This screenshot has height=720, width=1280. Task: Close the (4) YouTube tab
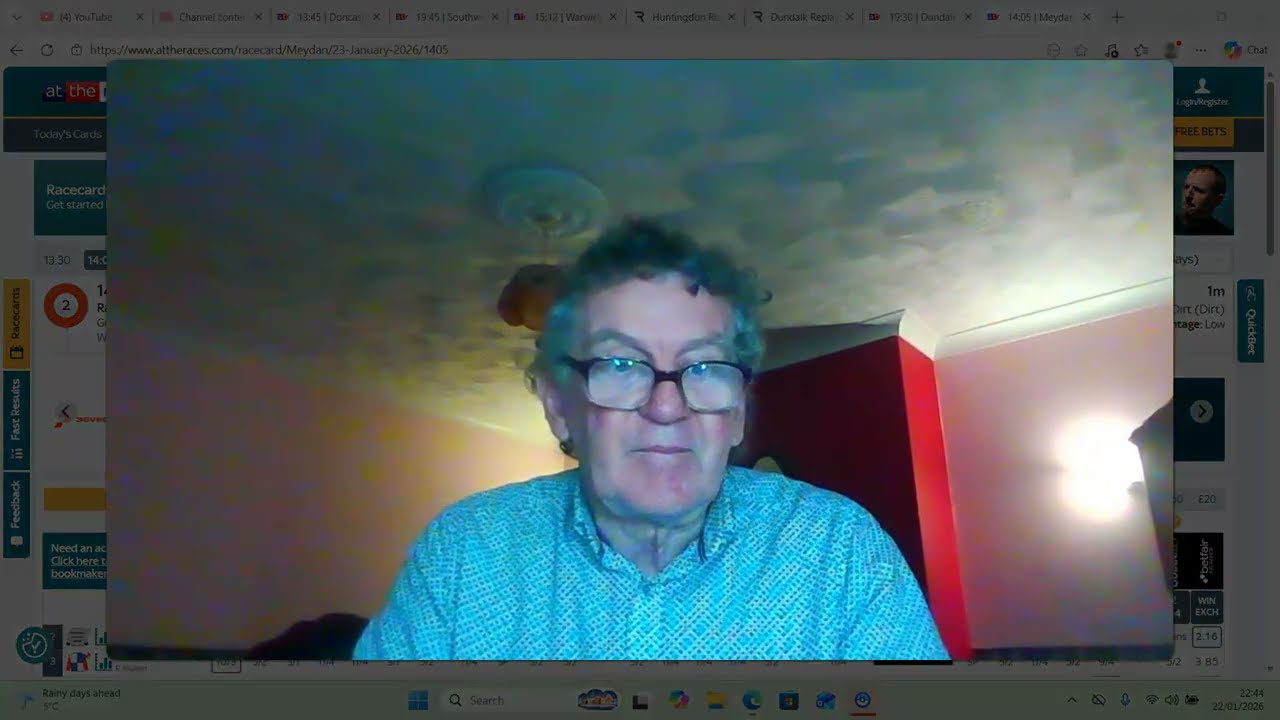pos(140,17)
